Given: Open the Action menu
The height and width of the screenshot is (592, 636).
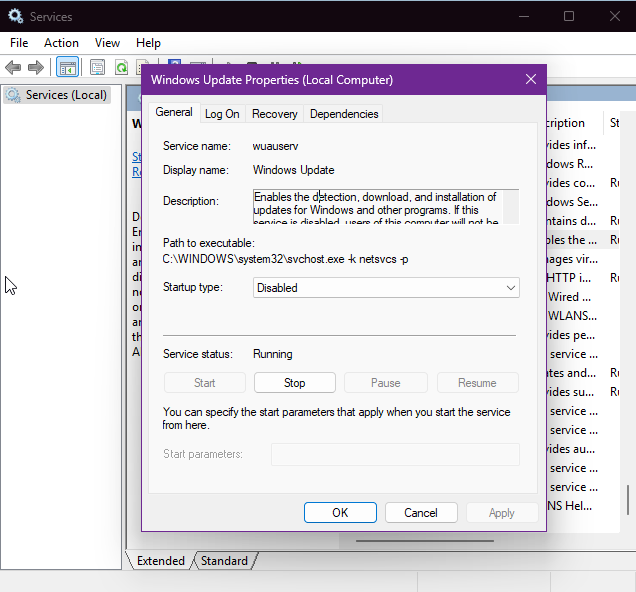Looking at the screenshot, I should tap(61, 43).
